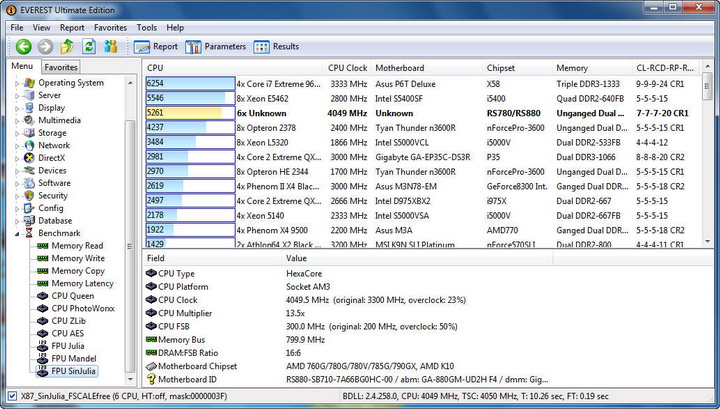Select the Software tree icon

pos(29,183)
